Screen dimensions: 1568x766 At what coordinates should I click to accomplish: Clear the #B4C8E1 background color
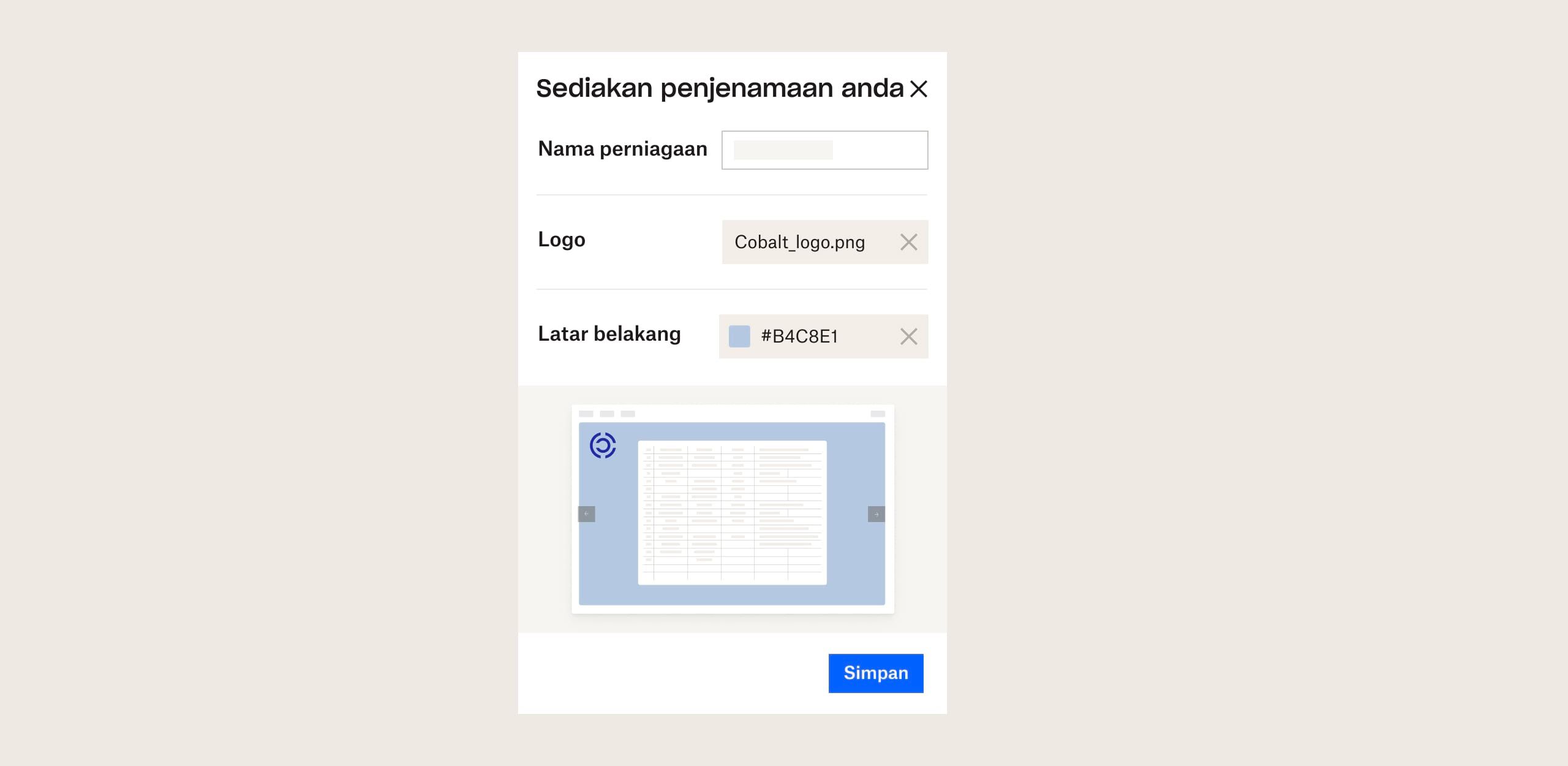click(x=908, y=336)
